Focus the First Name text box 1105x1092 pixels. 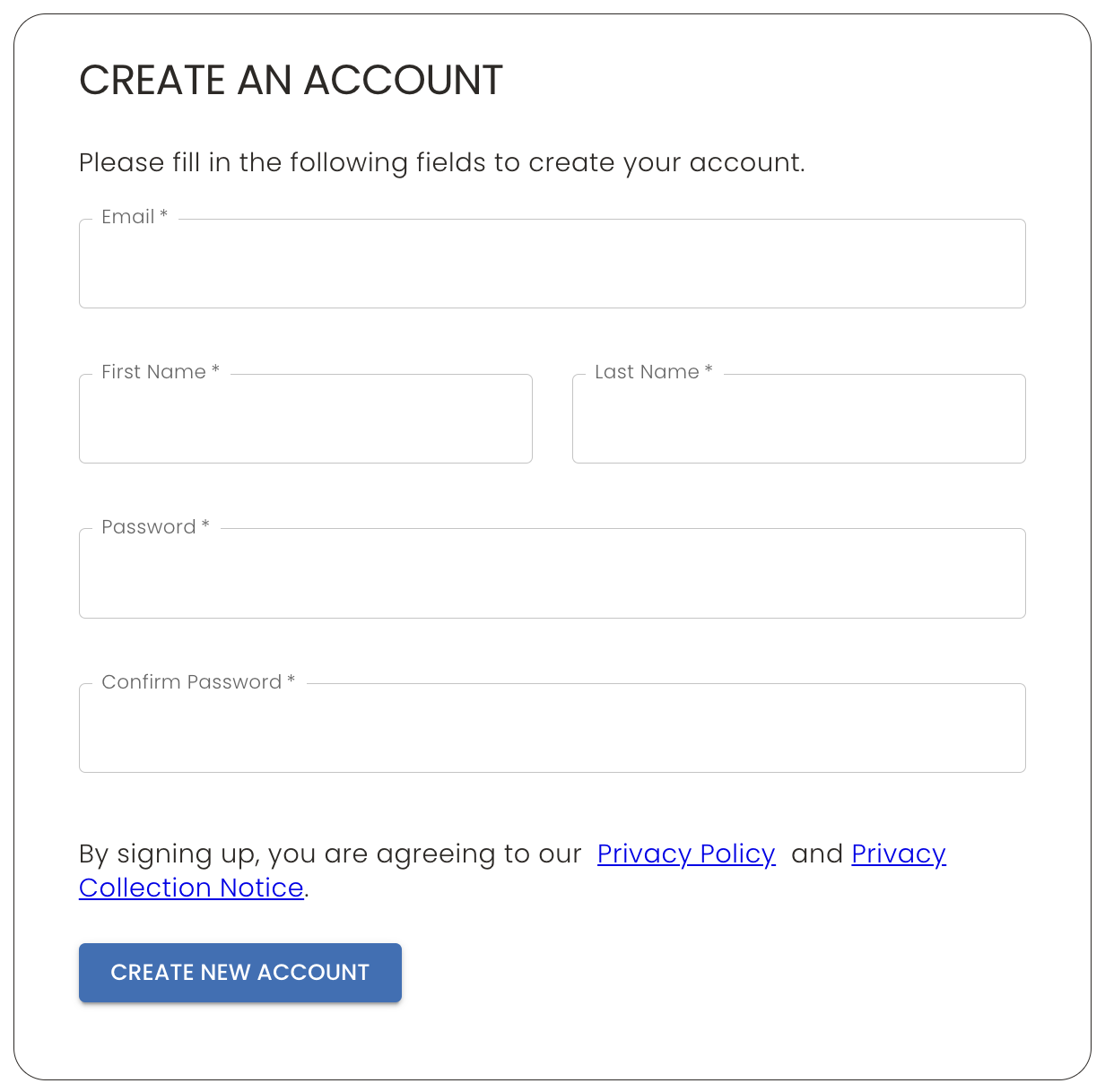(306, 419)
